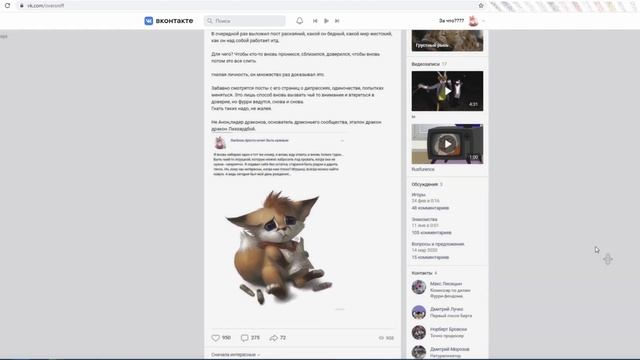Viewport: 640px width, 360px height.
Task: Open the 'Игры' discussion topic
Action: [418, 195]
